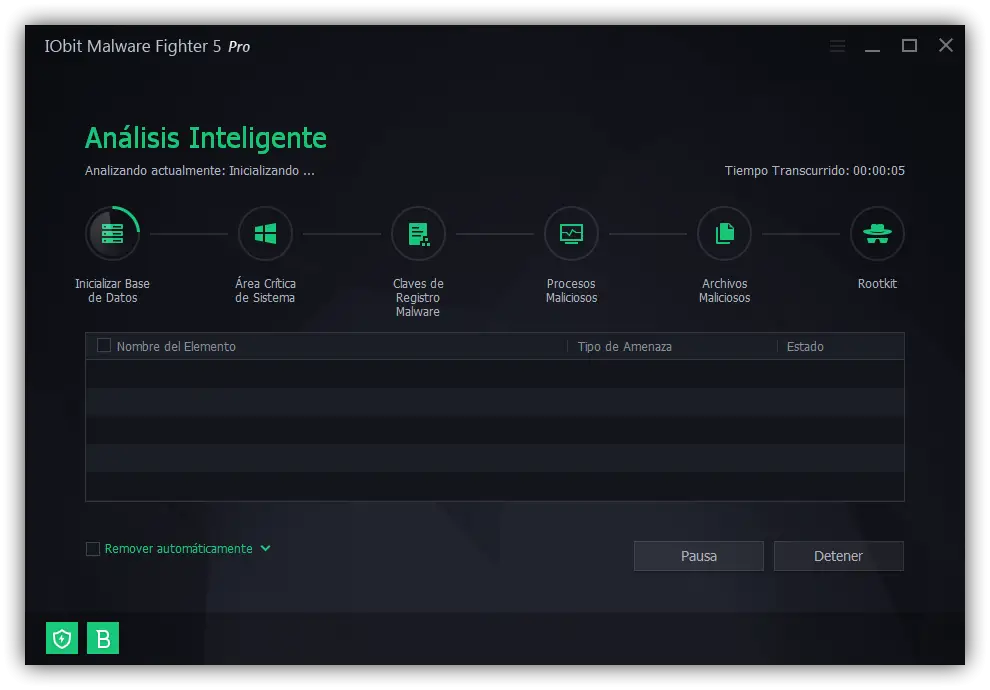This screenshot has width=990, height=690.
Task: Click the Análisis Inteligente heading
Action: tap(206, 138)
